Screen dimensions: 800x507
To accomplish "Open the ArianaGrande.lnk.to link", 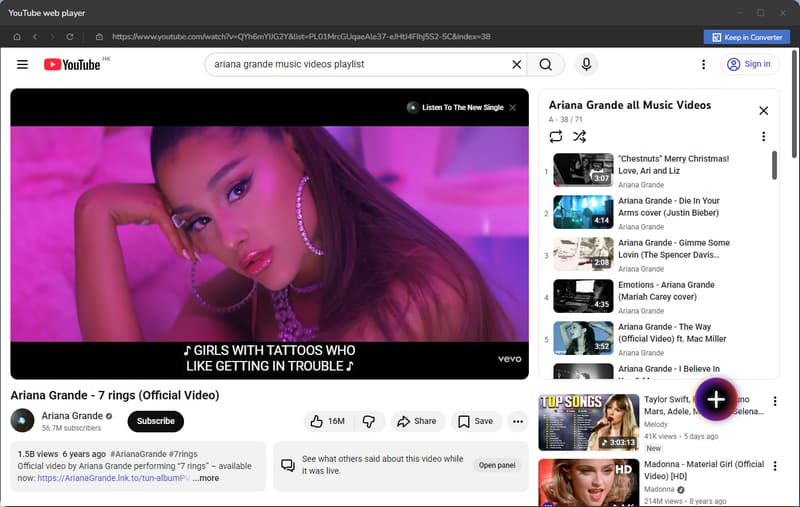I will (113, 478).
